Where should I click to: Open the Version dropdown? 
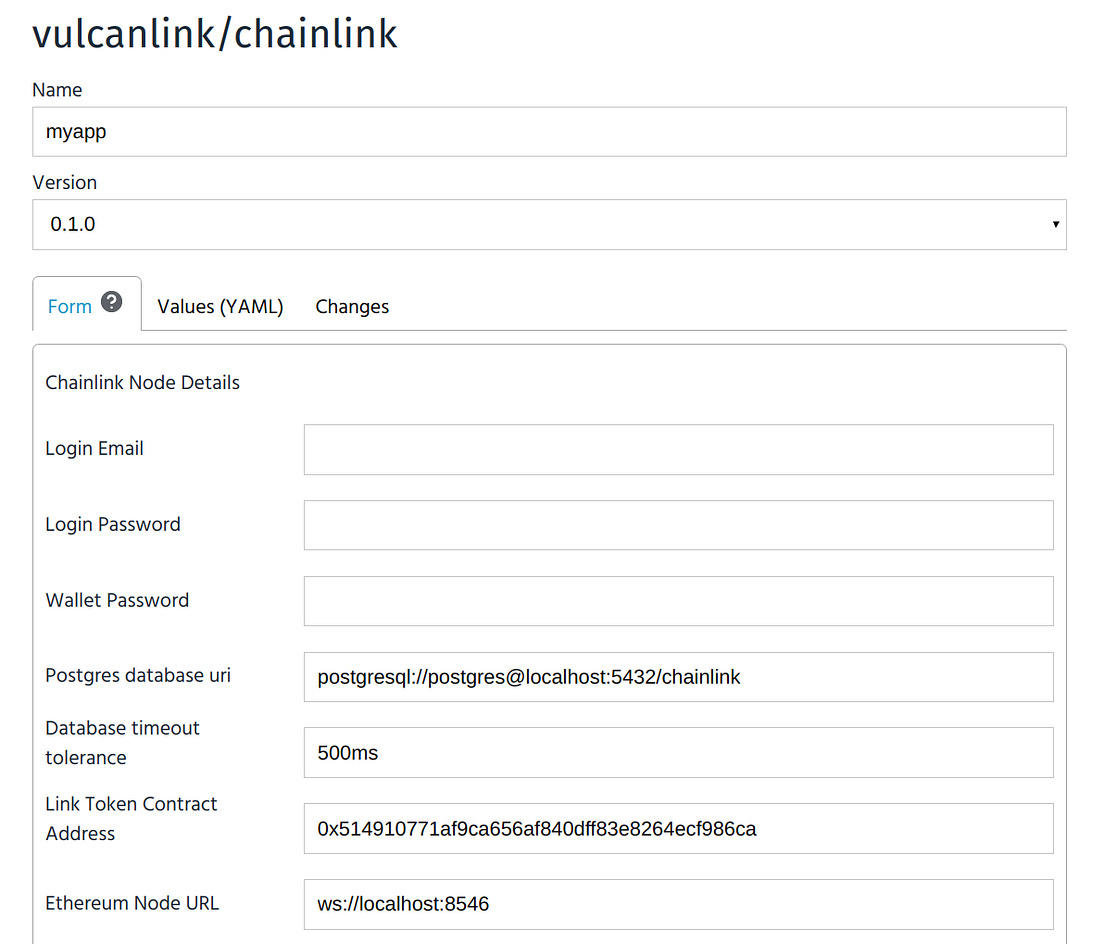pyautogui.click(x=549, y=224)
